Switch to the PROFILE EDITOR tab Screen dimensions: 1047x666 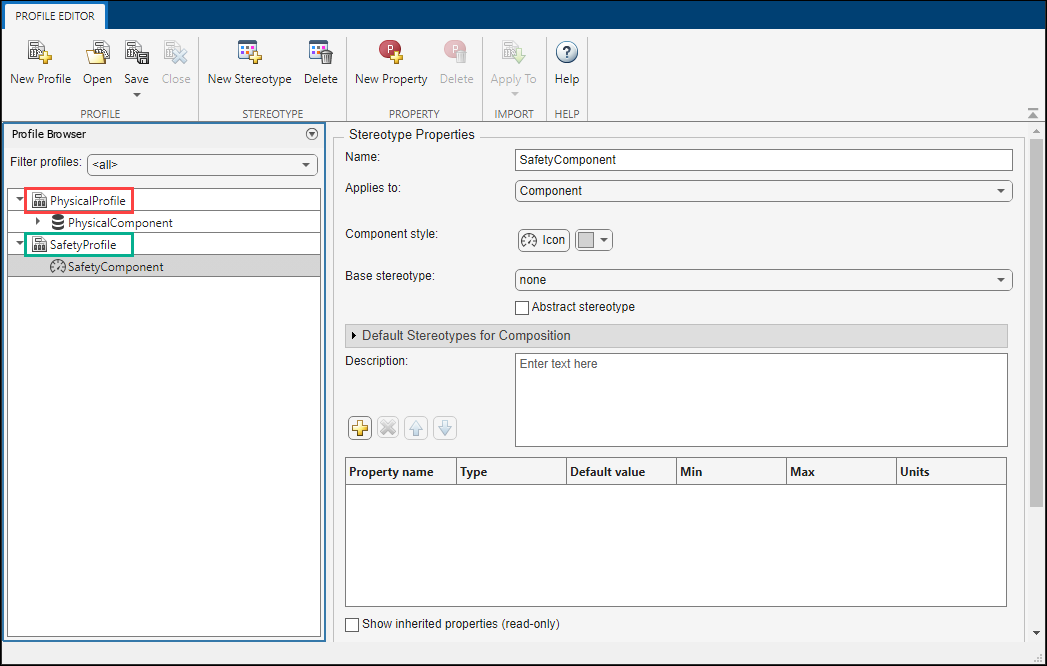point(54,16)
